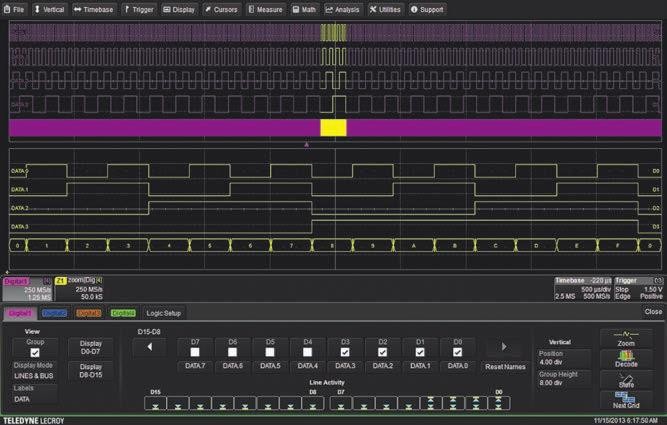This screenshot has width=667, height=425.
Task: Open the Timebase descriptor box
Action: click(x=583, y=288)
